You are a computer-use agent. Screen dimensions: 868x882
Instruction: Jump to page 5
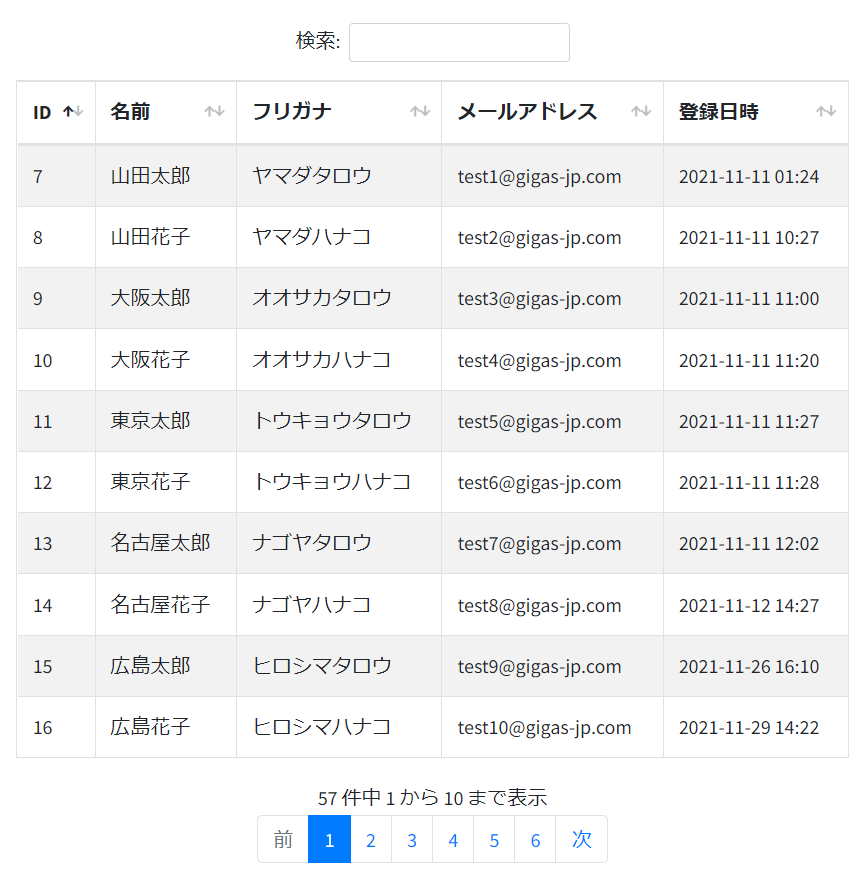click(494, 839)
